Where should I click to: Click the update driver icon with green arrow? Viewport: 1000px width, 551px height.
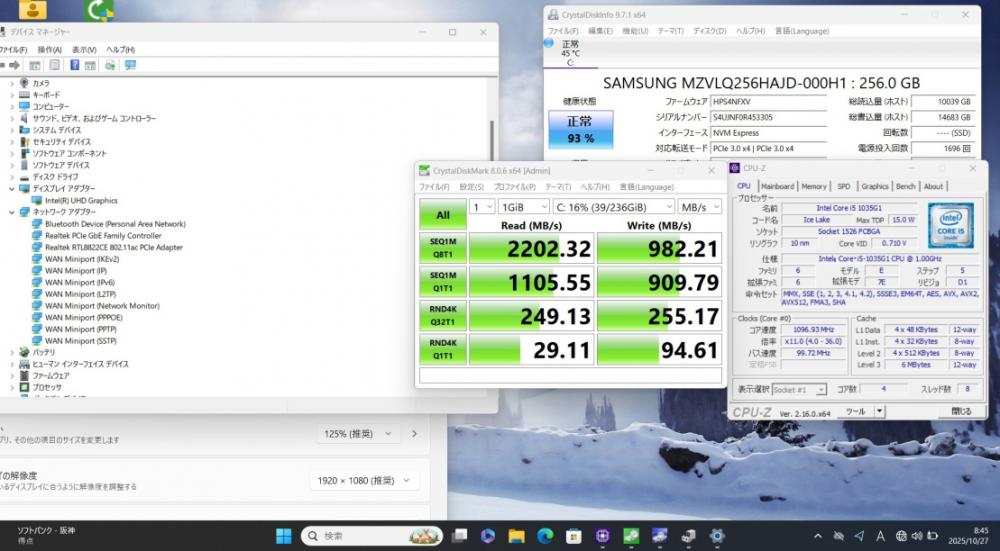point(110,65)
